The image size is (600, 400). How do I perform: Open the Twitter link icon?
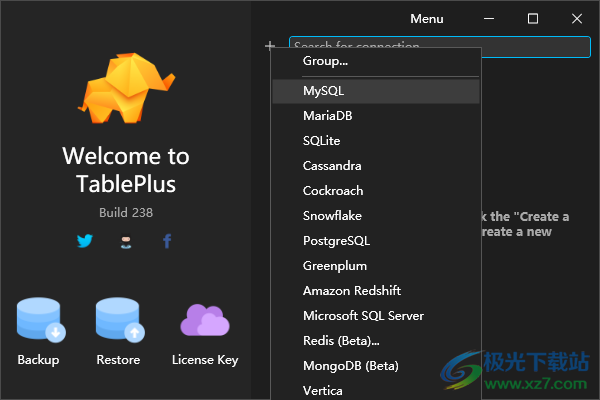click(x=85, y=241)
